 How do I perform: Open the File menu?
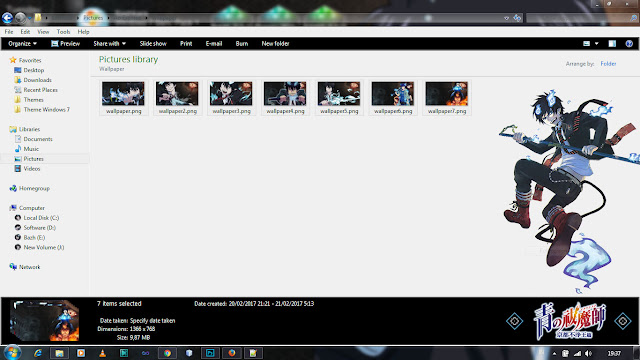point(9,31)
